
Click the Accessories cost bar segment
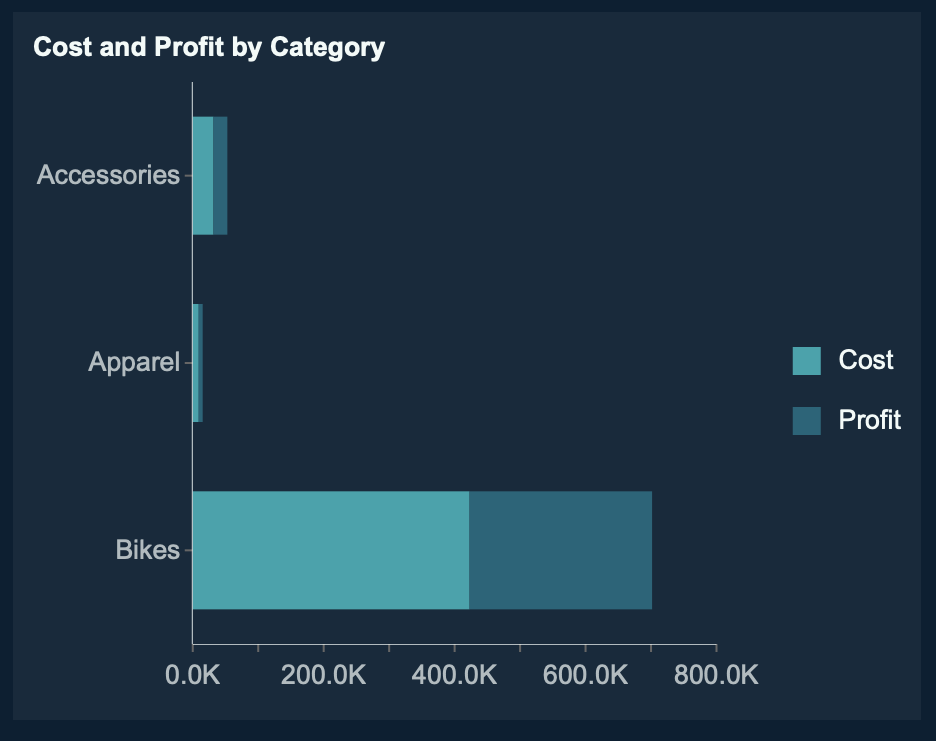pyautogui.click(x=203, y=176)
